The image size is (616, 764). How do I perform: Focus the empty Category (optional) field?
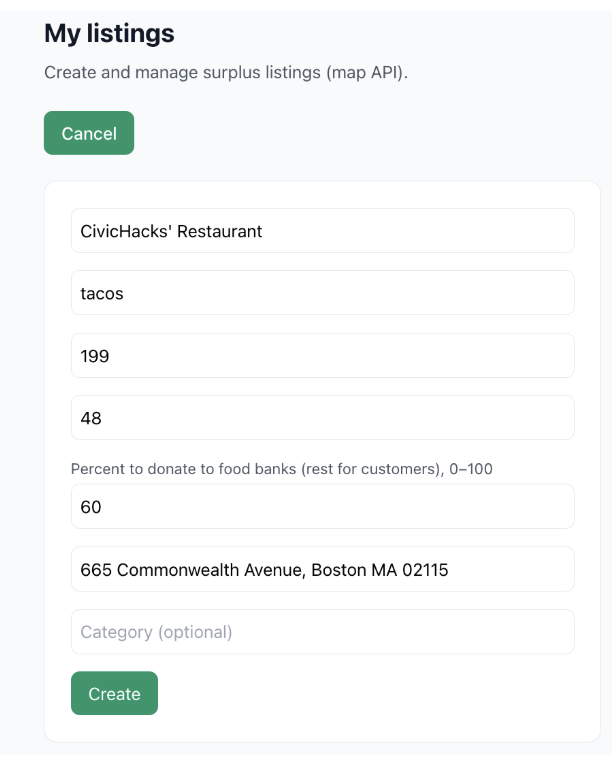pyautogui.click(x=323, y=632)
